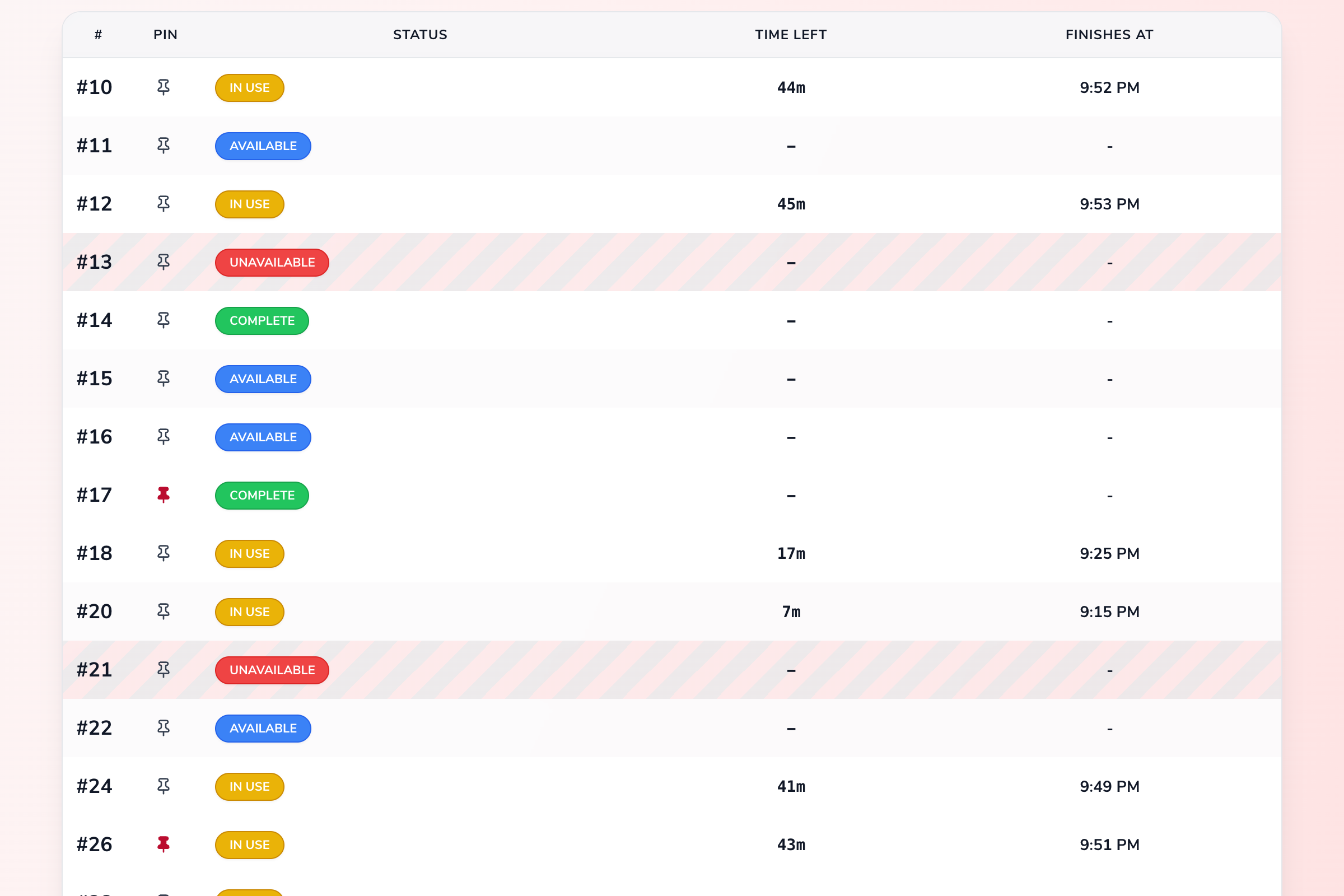The height and width of the screenshot is (896, 1344).
Task: Click the PIN column header
Action: coord(165,35)
